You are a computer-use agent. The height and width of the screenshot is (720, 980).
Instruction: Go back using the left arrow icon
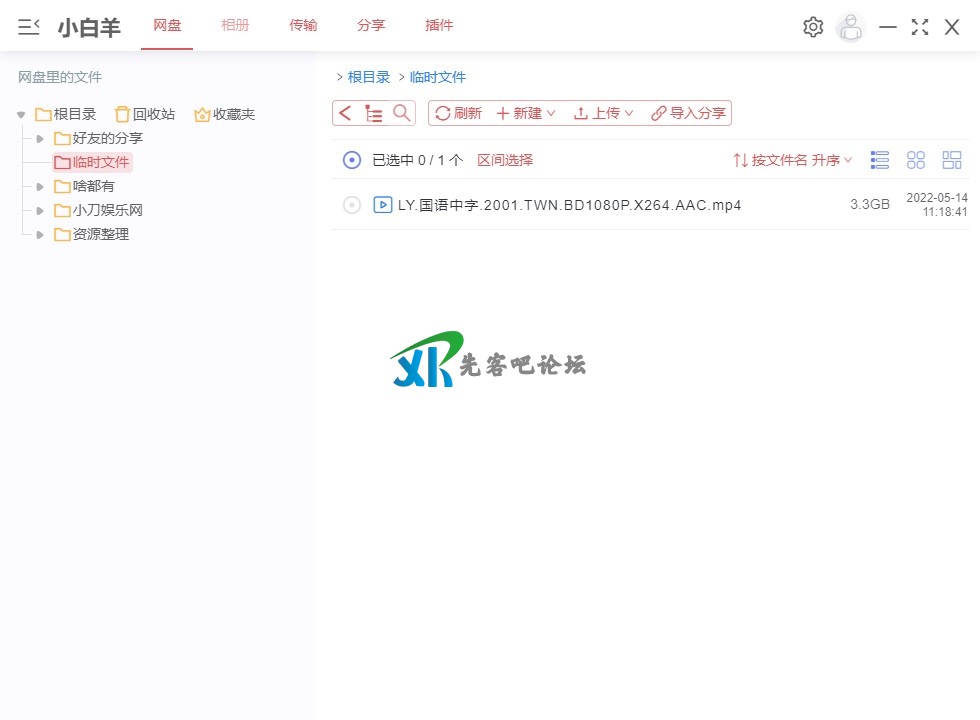346,113
